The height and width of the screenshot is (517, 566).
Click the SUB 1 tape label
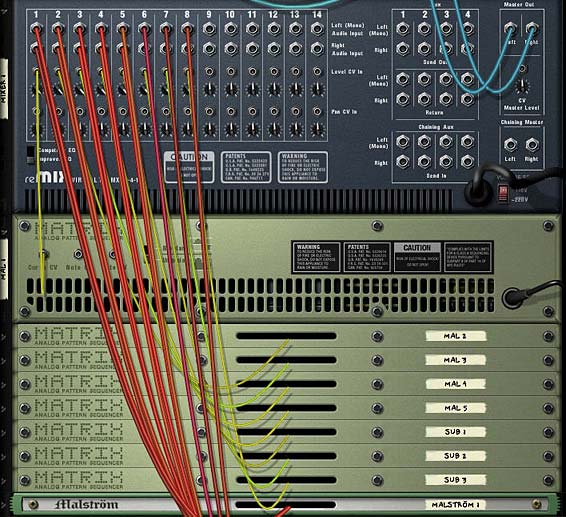pos(456,432)
